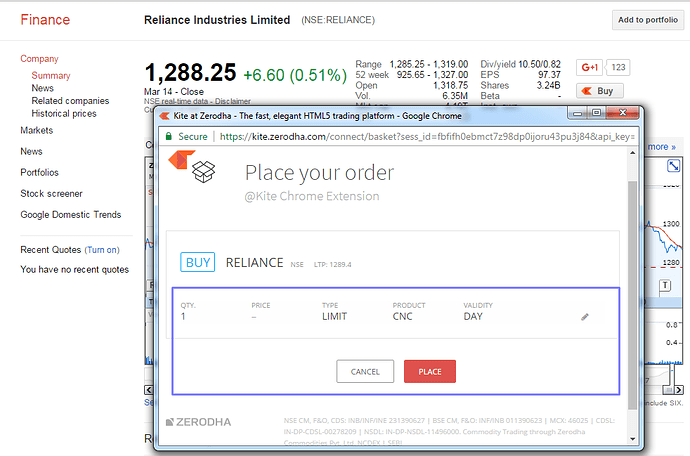Open Portfolios page

click(x=39, y=173)
